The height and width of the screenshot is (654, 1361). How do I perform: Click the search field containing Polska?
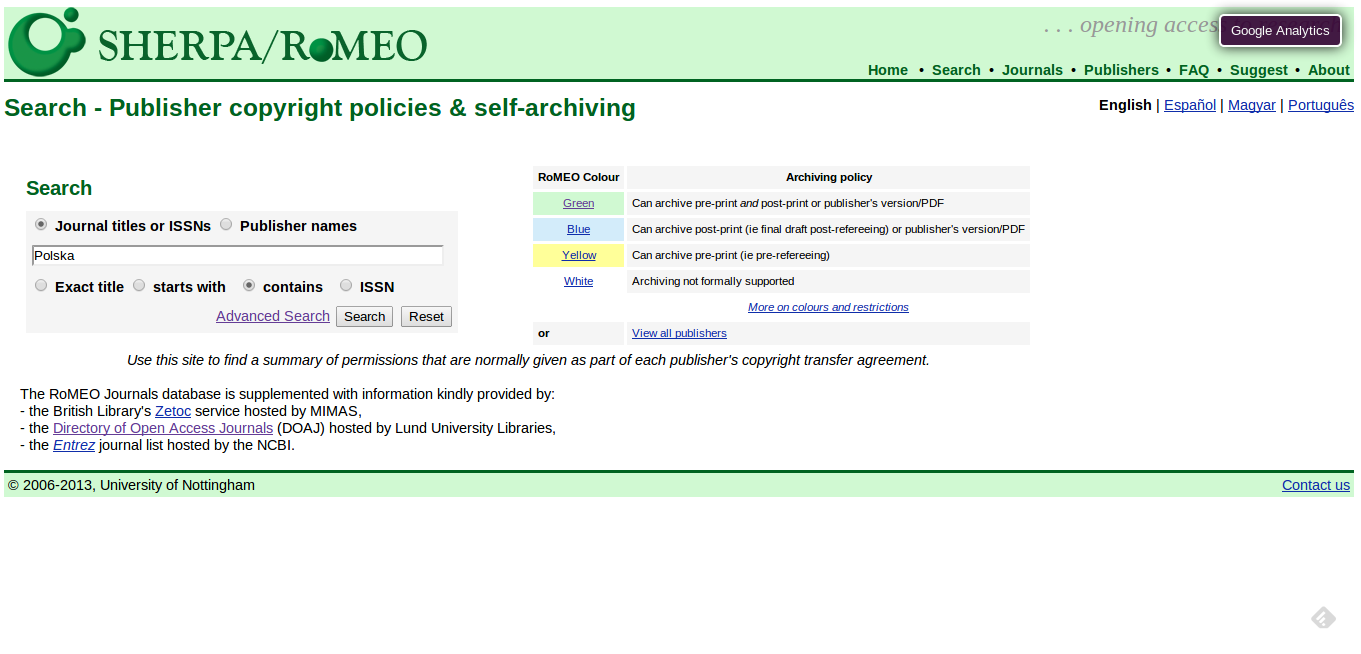point(238,256)
